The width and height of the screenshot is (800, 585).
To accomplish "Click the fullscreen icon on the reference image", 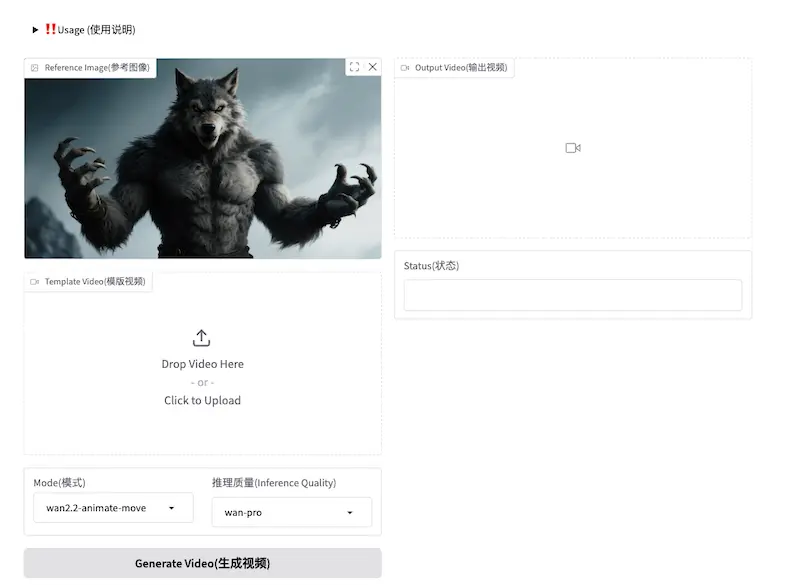I will coord(353,66).
